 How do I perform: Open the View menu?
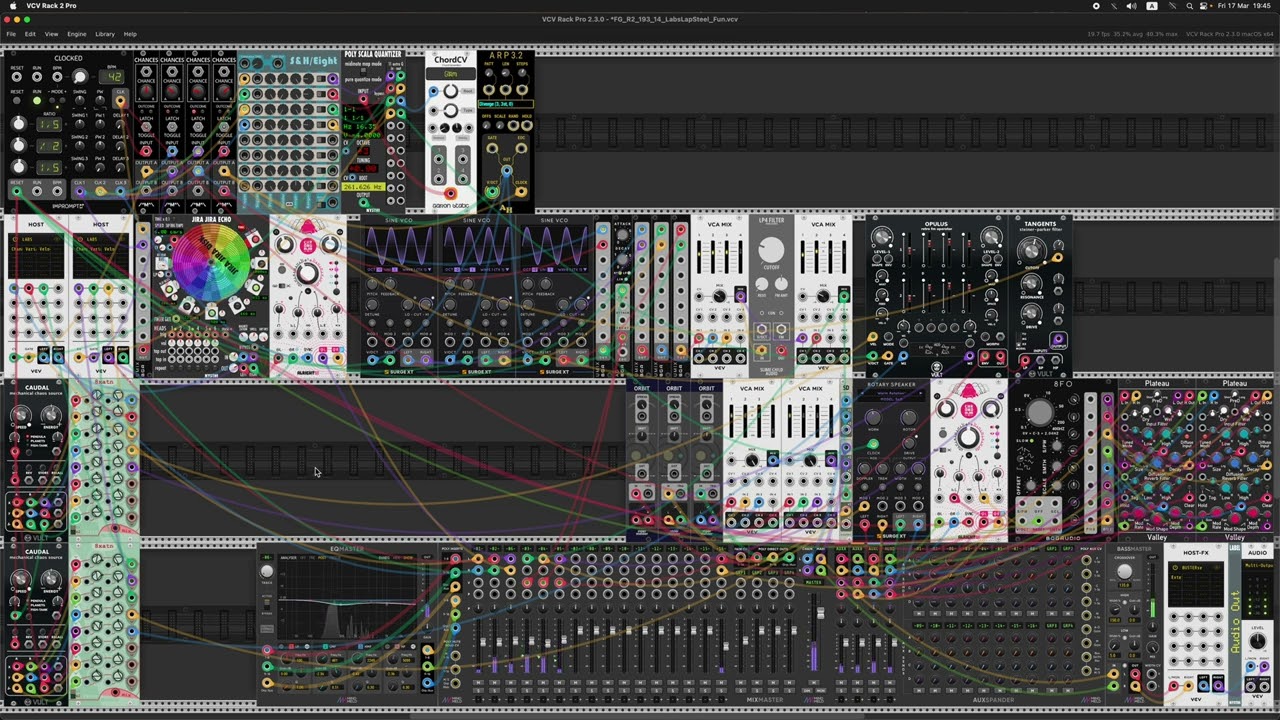[51, 34]
